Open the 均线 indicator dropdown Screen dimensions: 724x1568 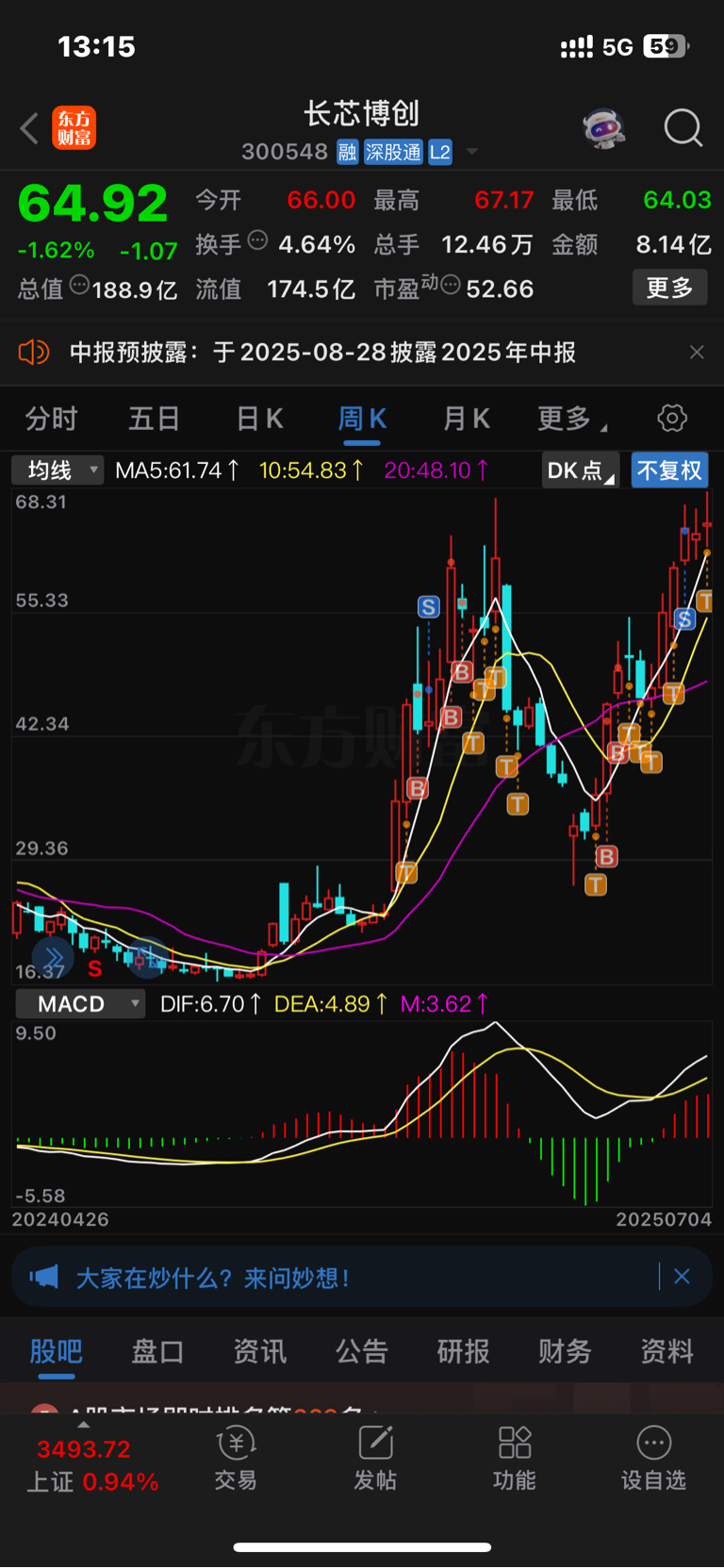[x=58, y=470]
